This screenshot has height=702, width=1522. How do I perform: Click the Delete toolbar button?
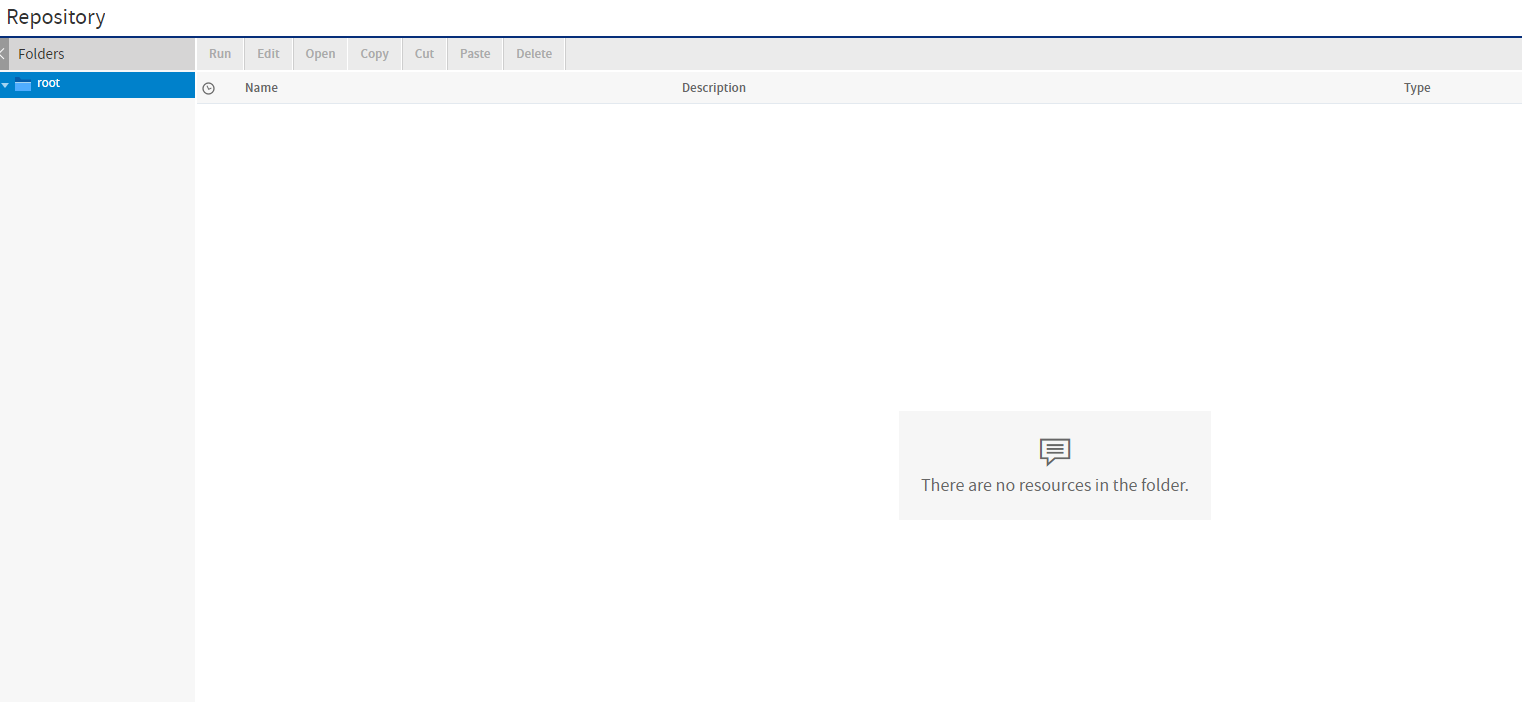[534, 54]
